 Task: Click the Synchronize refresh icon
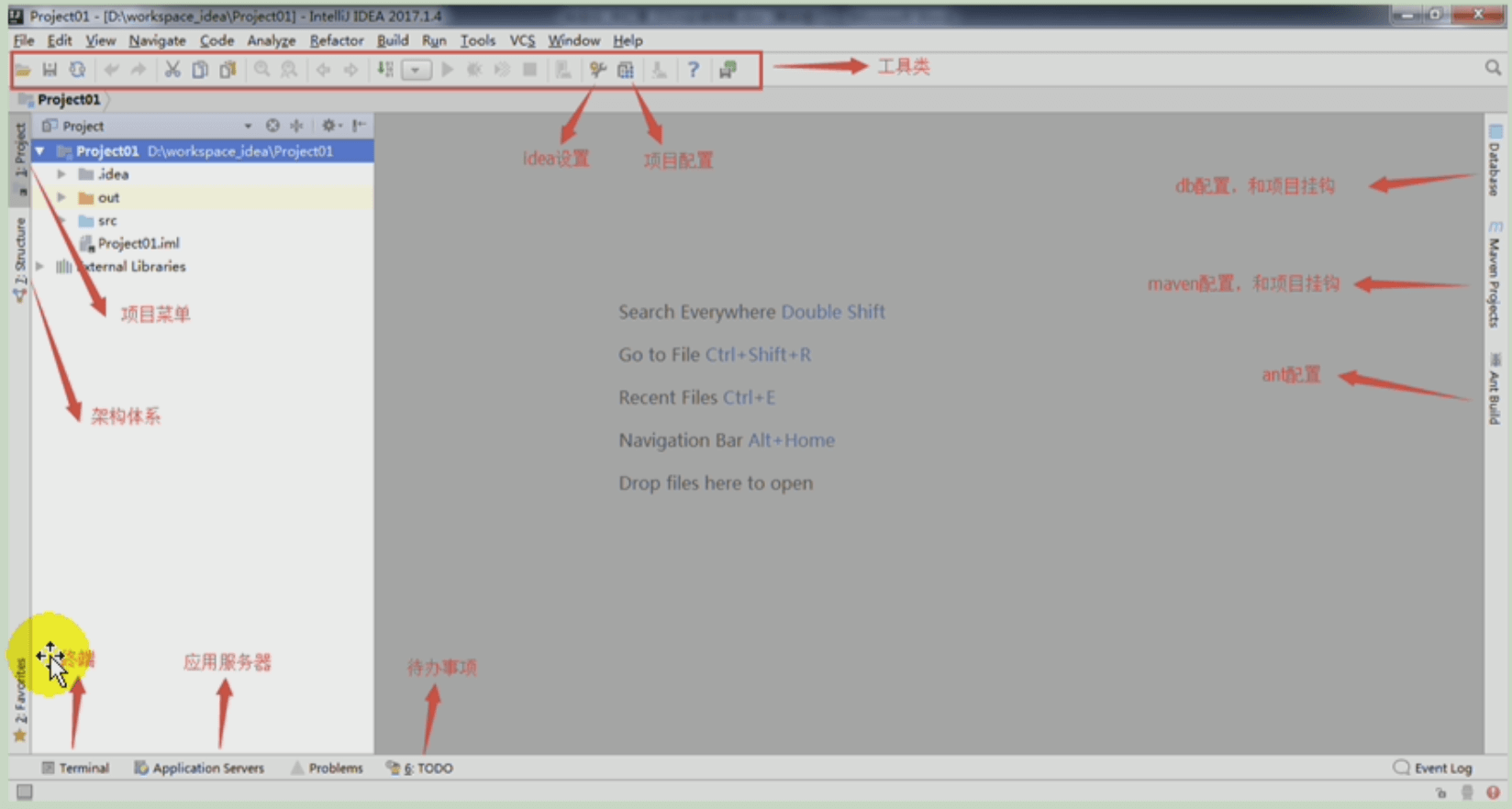pos(77,70)
